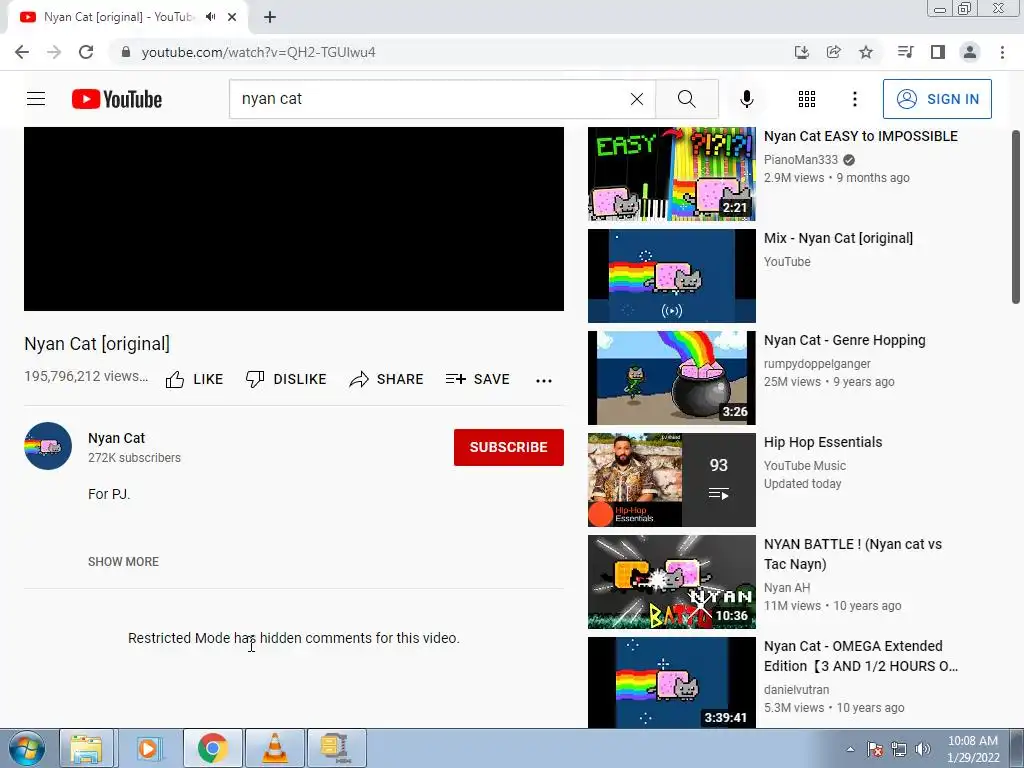Go back with the browser back arrow
Viewport: 1024px width, 768px height.
(x=22, y=52)
